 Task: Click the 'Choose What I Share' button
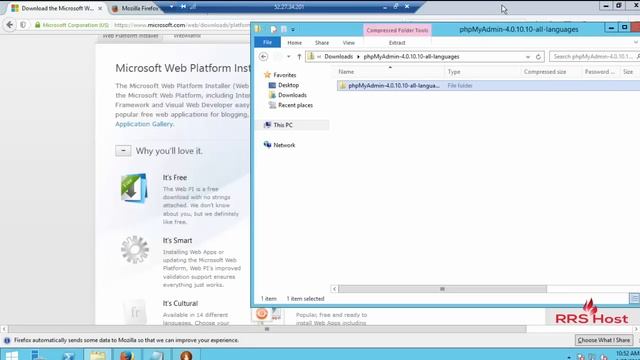point(604,340)
